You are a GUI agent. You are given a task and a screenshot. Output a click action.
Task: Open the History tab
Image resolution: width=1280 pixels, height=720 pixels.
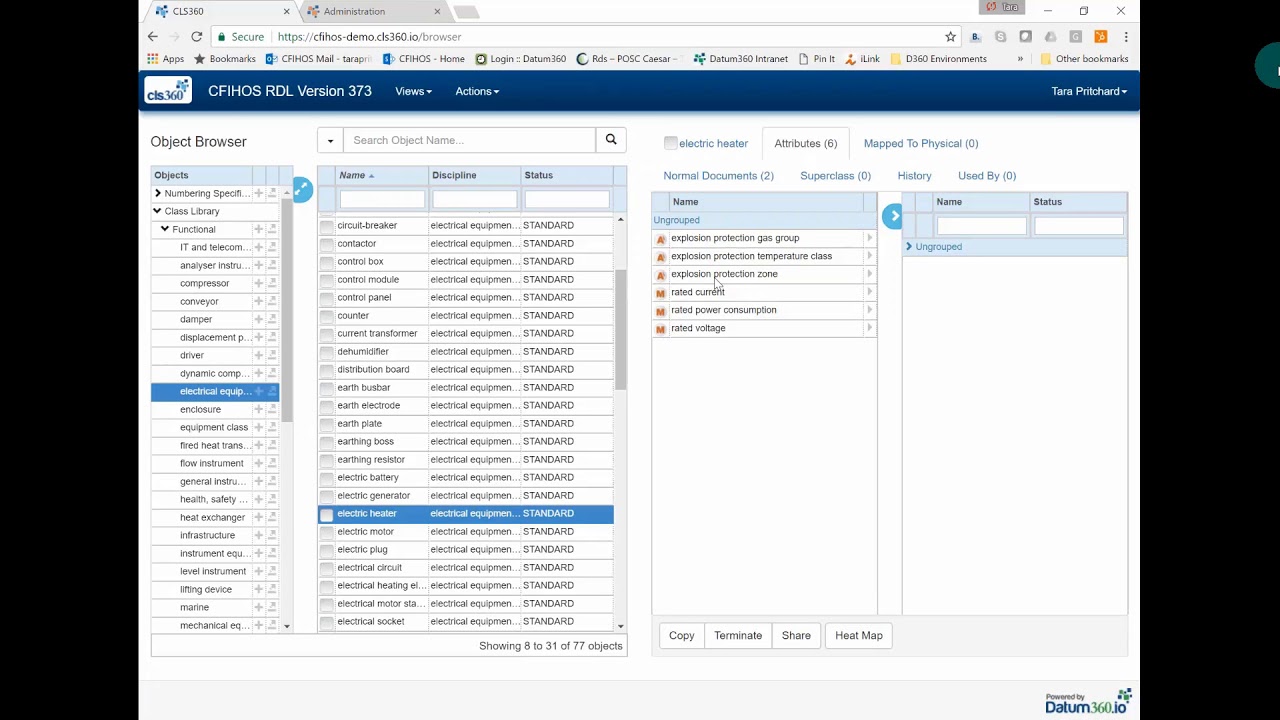[x=914, y=176]
